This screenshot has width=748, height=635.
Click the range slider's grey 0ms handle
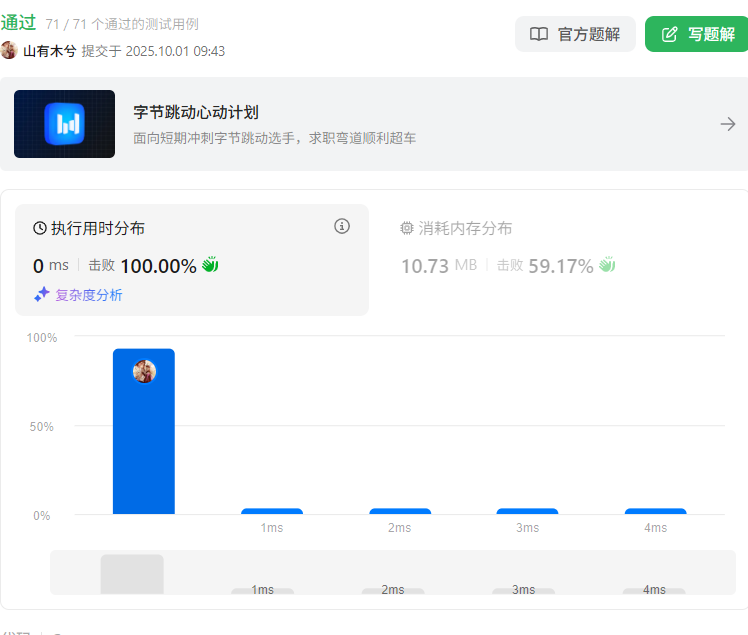[132, 574]
